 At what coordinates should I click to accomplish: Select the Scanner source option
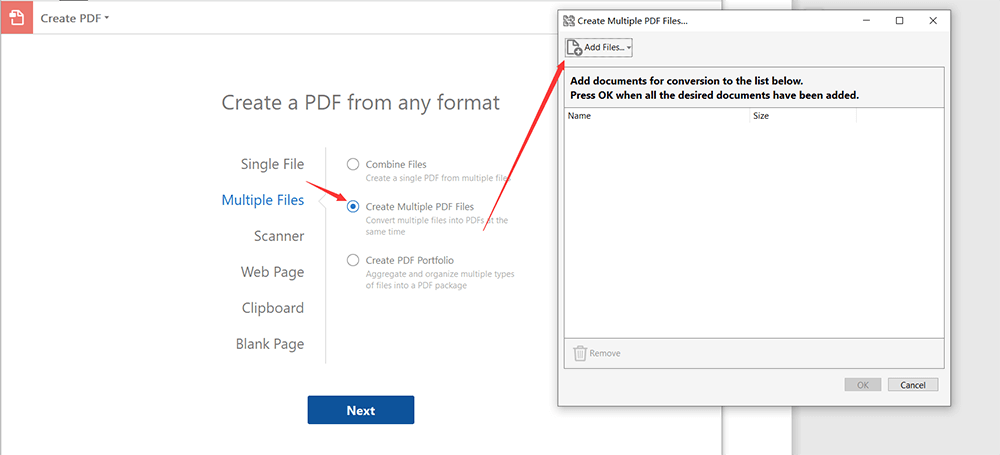click(279, 236)
